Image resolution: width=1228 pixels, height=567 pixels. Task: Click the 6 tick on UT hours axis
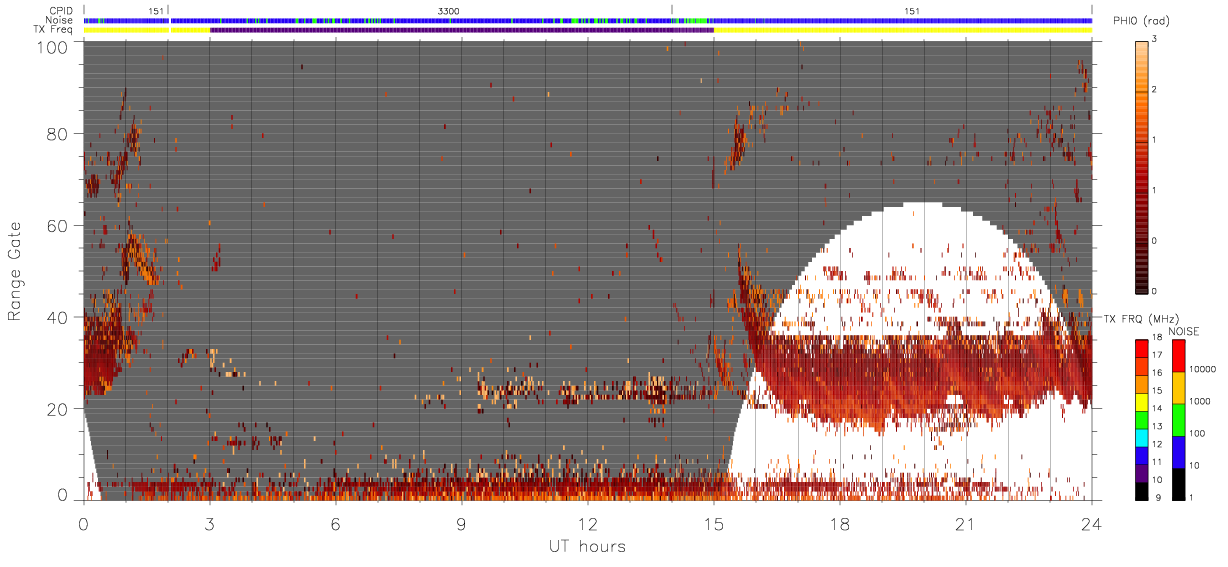pyautogui.click(x=336, y=523)
